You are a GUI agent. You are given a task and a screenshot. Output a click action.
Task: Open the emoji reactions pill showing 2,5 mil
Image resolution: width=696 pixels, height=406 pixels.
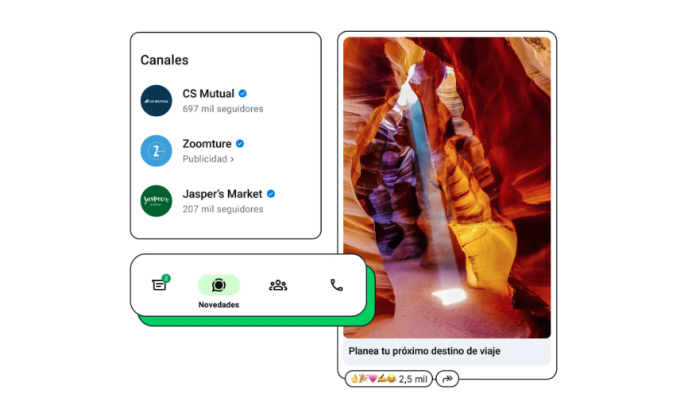click(x=389, y=378)
